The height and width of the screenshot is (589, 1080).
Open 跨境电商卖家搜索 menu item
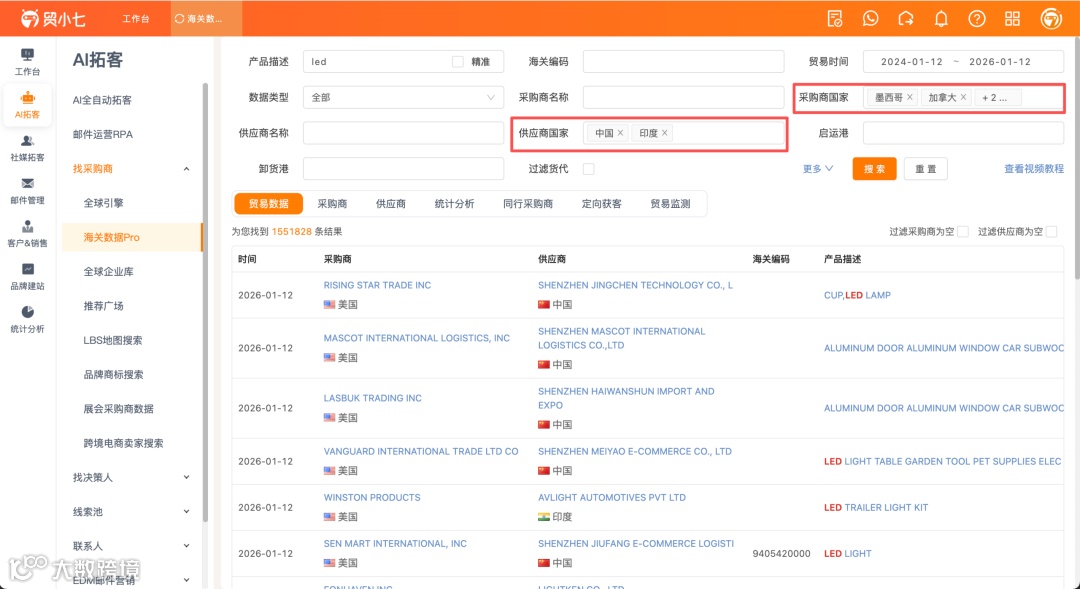point(123,443)
